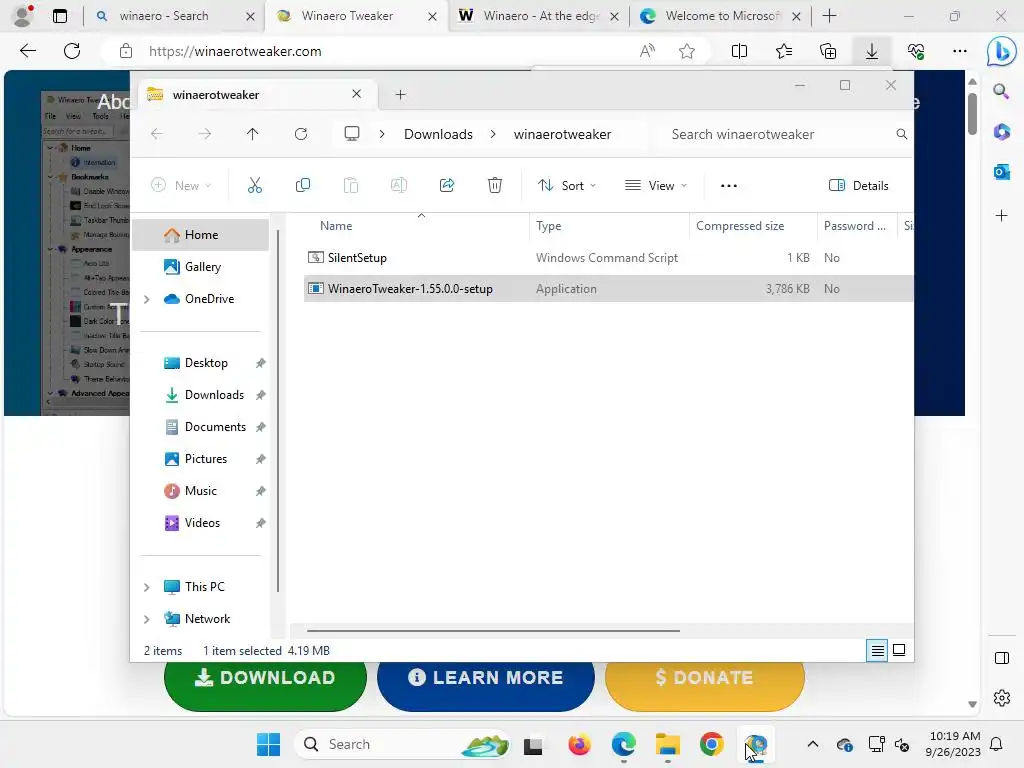Open Edge Downloads toolbar icon
Image resolution: width=1024 pixels, height=768 pixels.
click(872, 51)
